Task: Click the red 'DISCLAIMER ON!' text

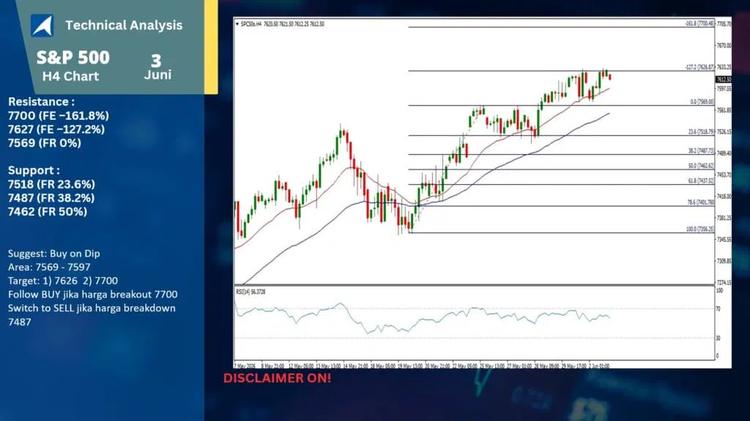Action: 277,378
